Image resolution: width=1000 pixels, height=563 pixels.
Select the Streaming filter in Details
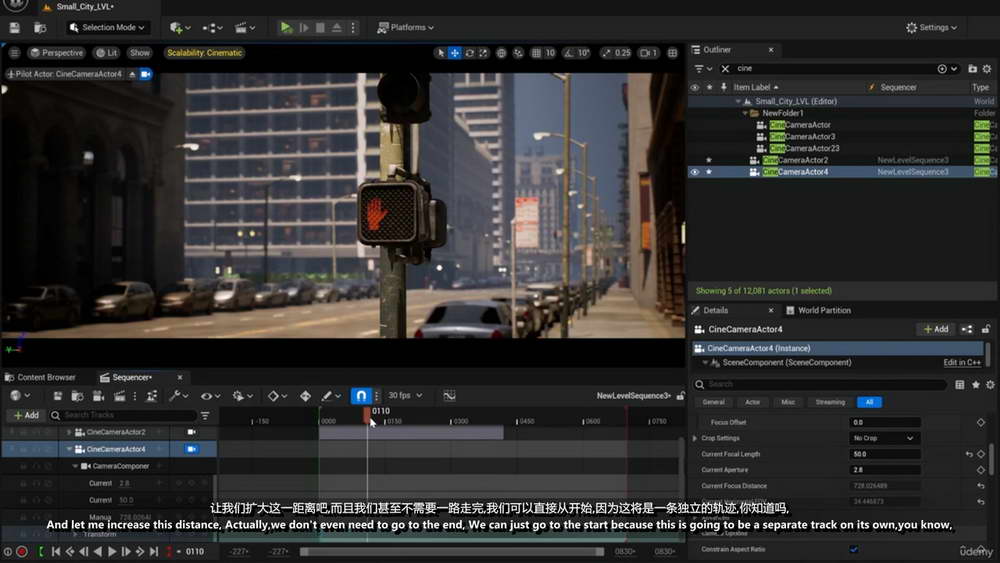pos(830,402)
